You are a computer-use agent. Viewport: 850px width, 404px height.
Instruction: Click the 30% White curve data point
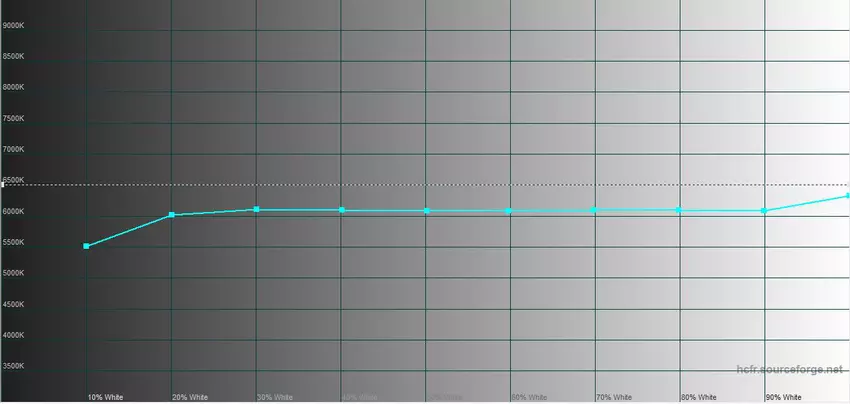257,209
